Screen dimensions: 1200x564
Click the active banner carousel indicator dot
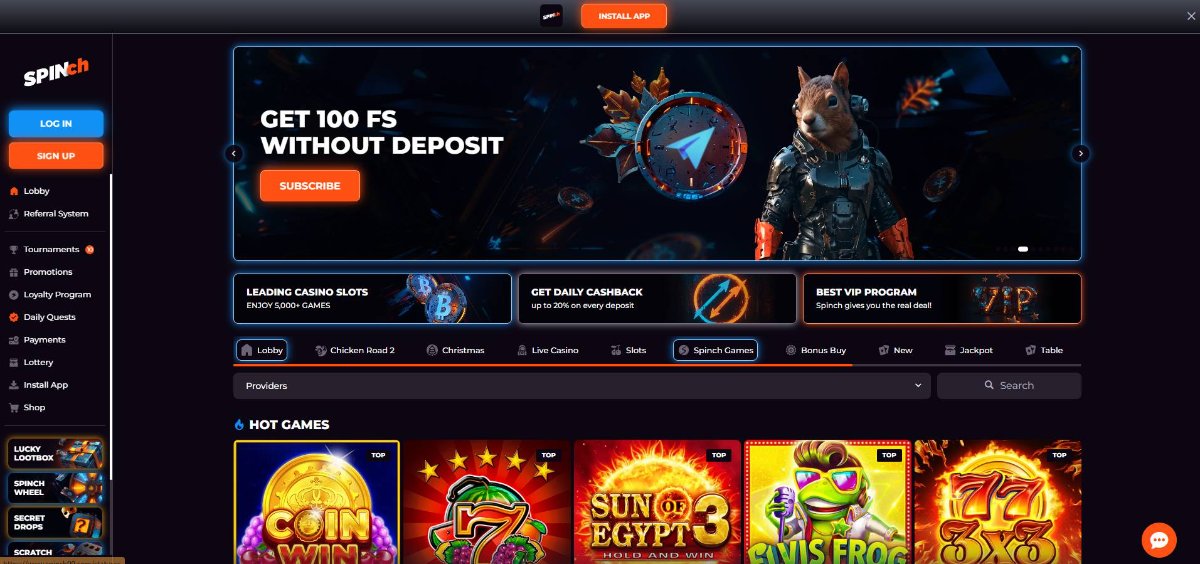click(x=1023, y=249)
